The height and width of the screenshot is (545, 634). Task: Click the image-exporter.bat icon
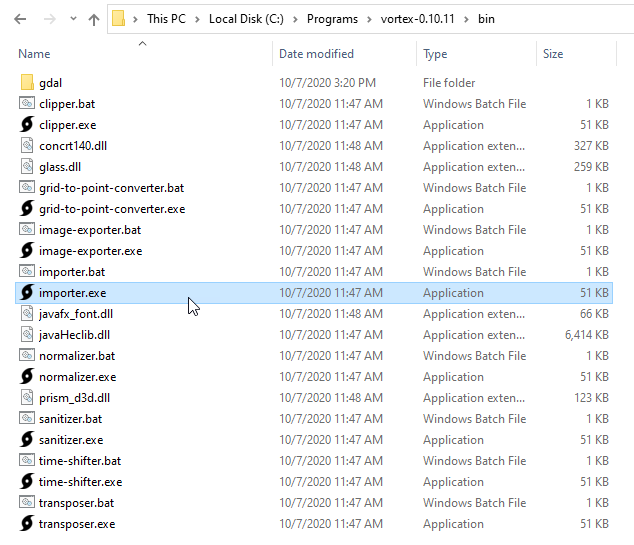(x=27, y=229)
